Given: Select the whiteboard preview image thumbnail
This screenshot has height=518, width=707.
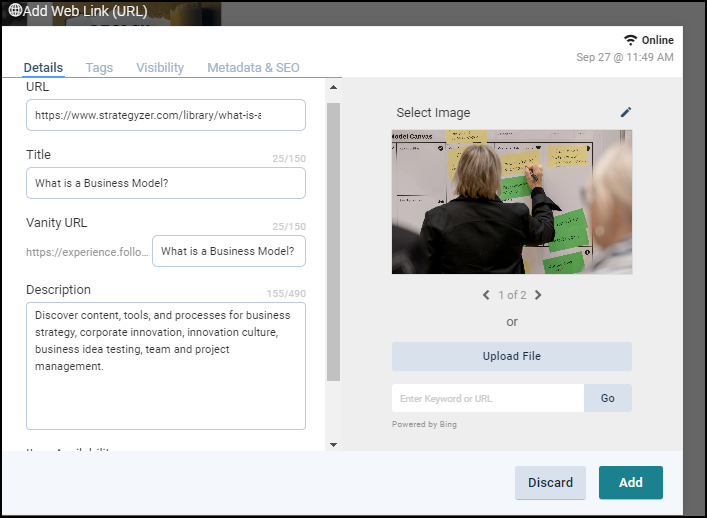Looking at the screenshot, I should click(x=511, y=201).
